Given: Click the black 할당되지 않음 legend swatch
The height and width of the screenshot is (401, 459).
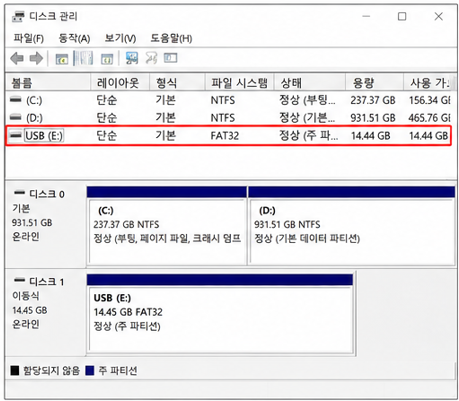Looking at the screenshot, I should 15,370.
